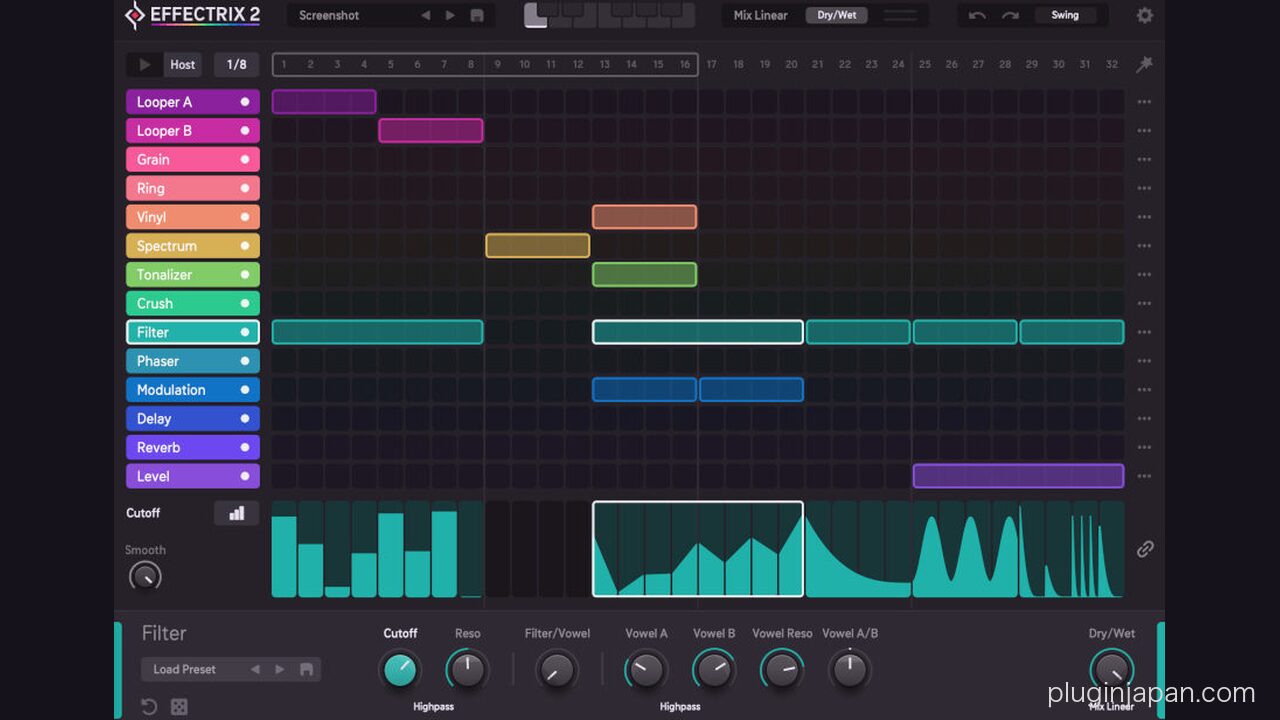Click the chain link icon beside the envelope
Viewport: 1280px width, 720px height.
pos(1145,549)
